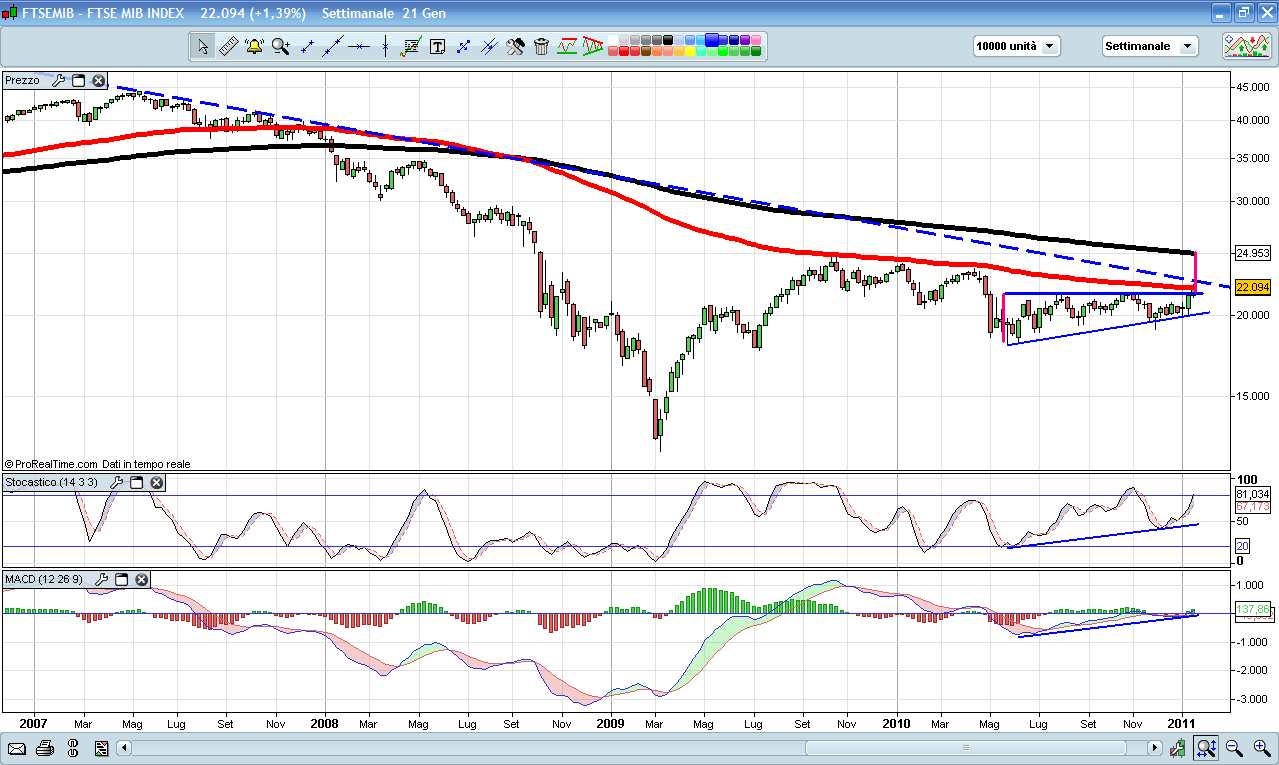Select the text annotation tool
Image resolution: width=1279 pixels, height=765 pixels.
(x=437, y=46)
